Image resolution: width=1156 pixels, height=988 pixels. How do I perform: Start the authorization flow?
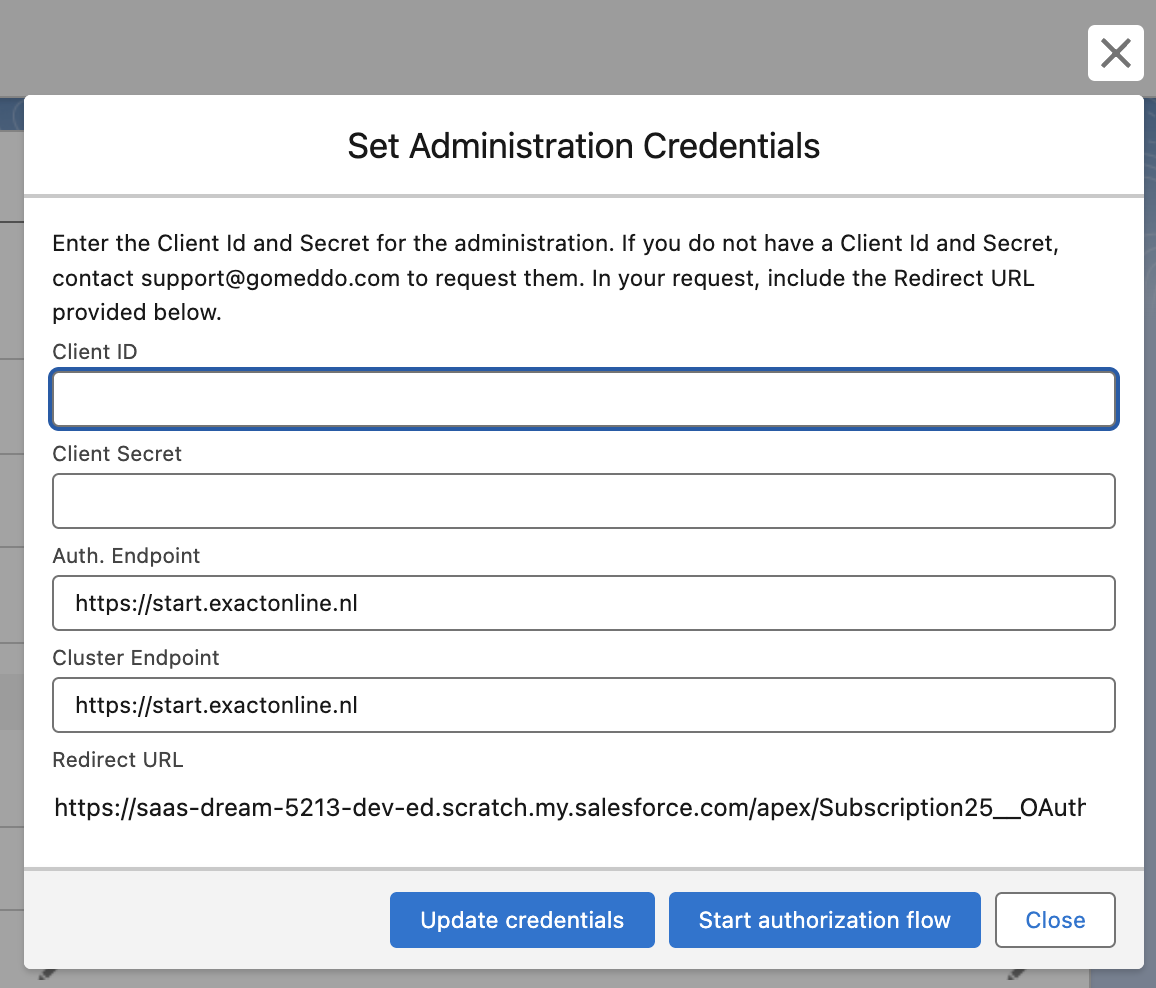pos(824,920)
